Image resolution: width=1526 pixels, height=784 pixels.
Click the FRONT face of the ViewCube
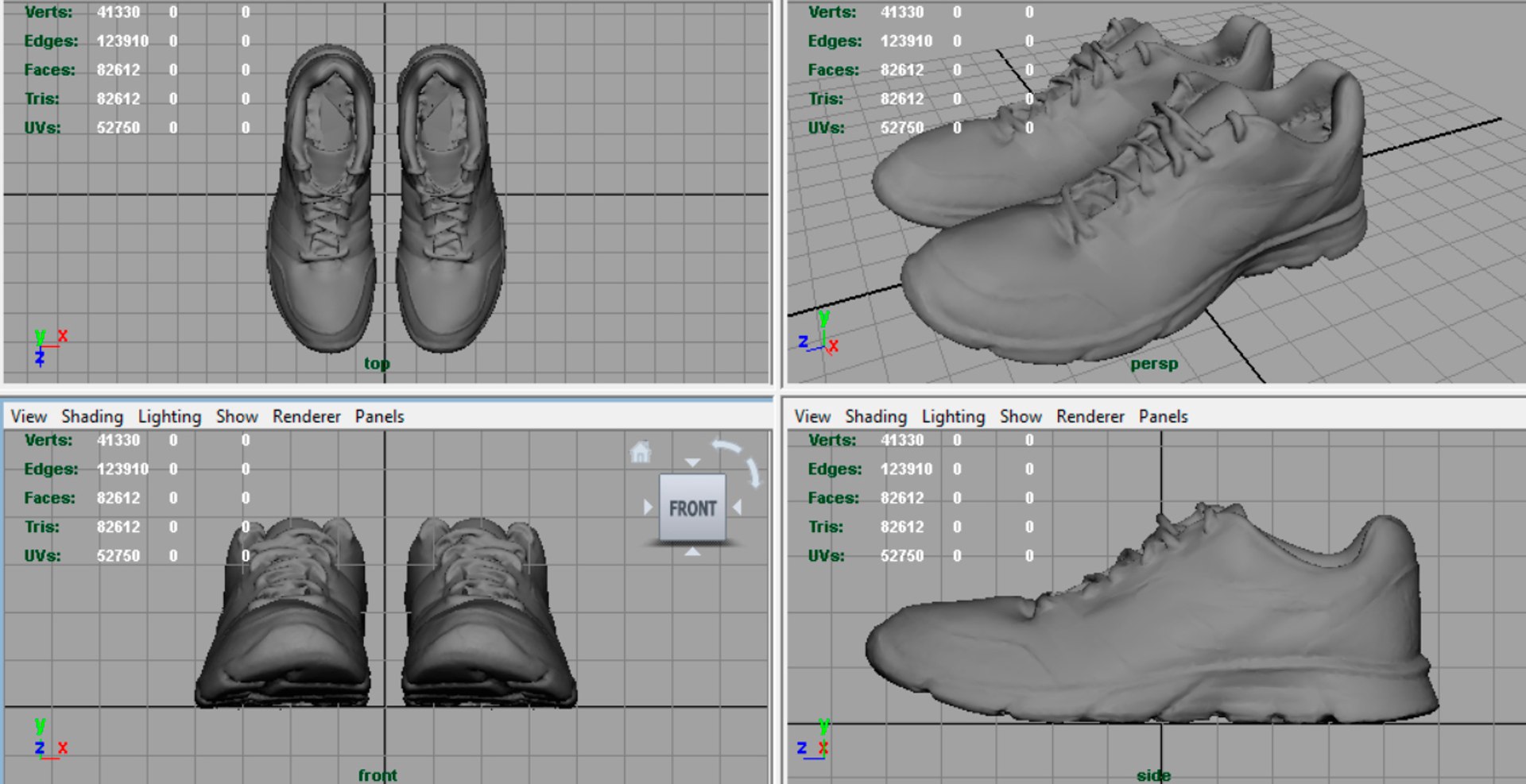coord(692,508)
